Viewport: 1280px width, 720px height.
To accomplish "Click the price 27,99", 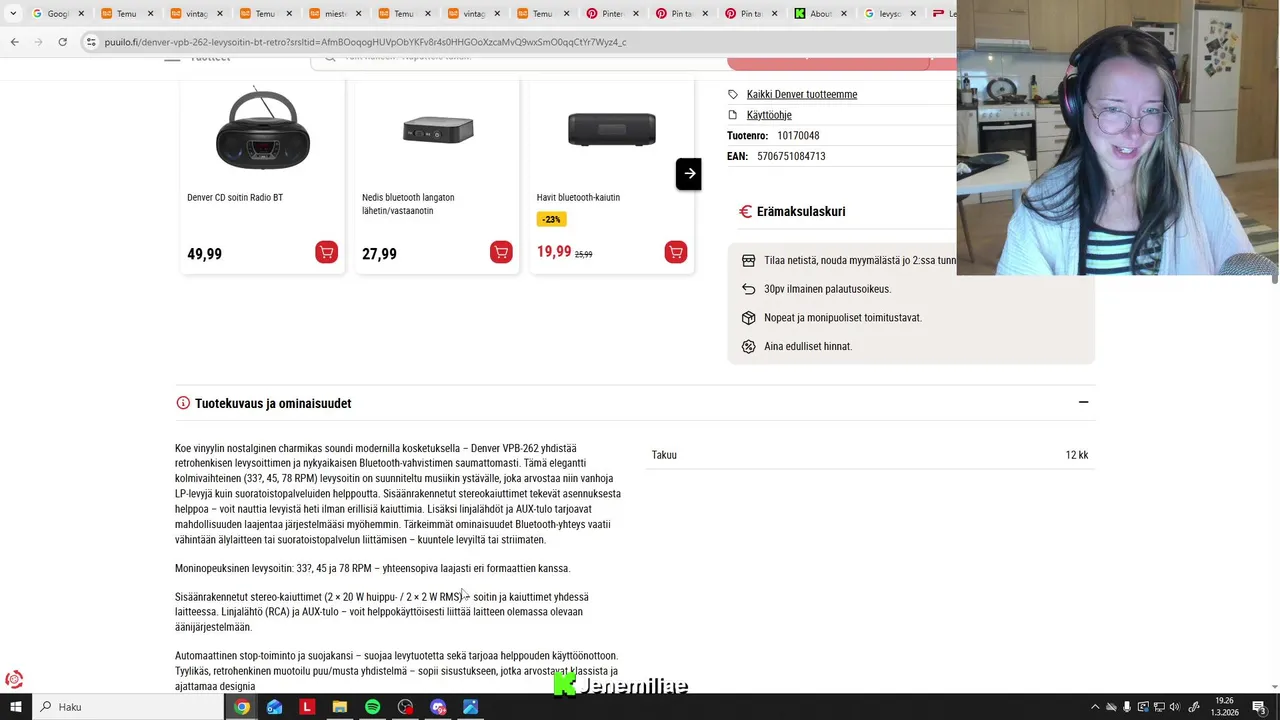I will tap(379, 254).
